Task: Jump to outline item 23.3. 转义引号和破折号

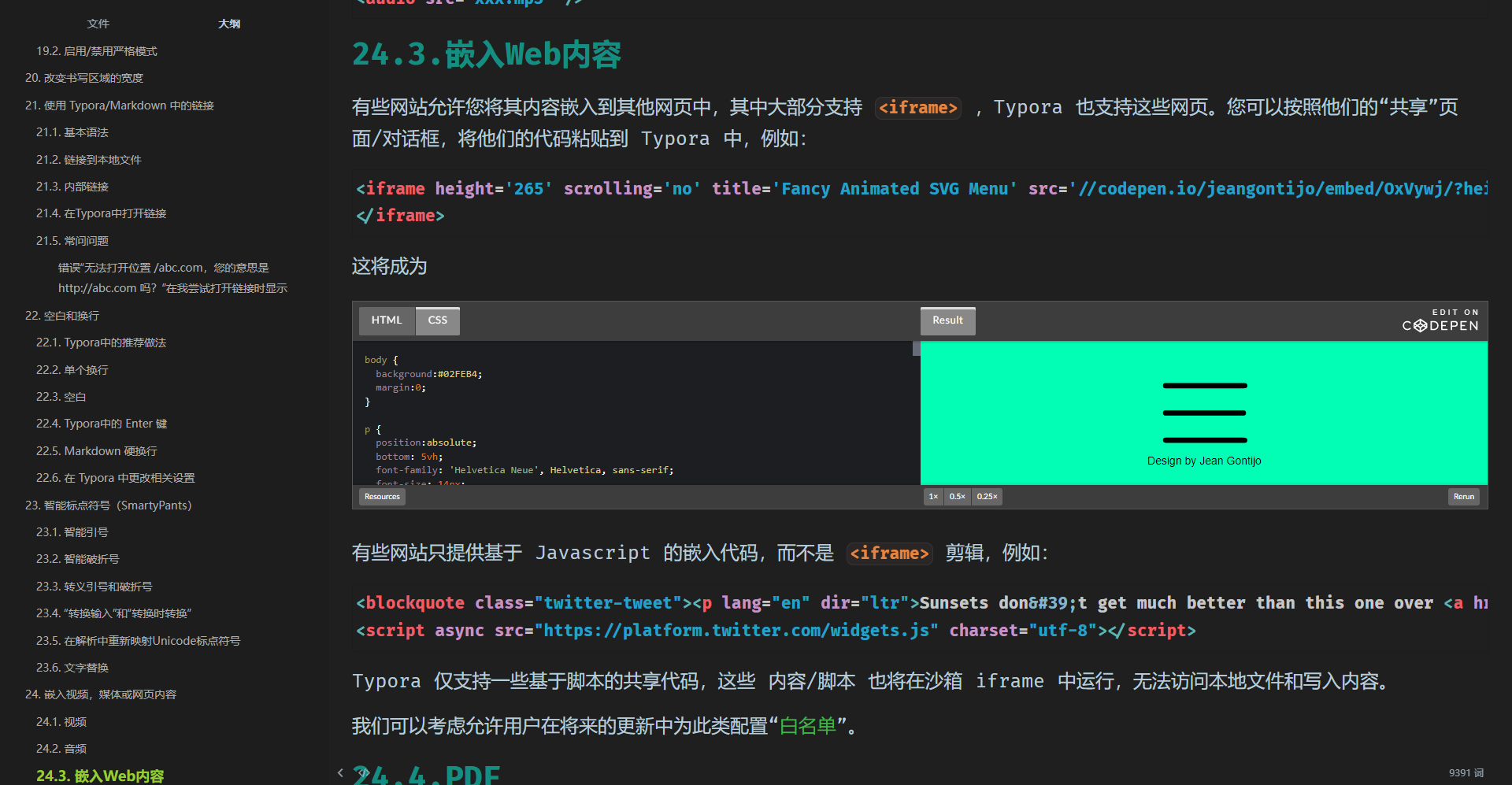Action: coord(94,587)
